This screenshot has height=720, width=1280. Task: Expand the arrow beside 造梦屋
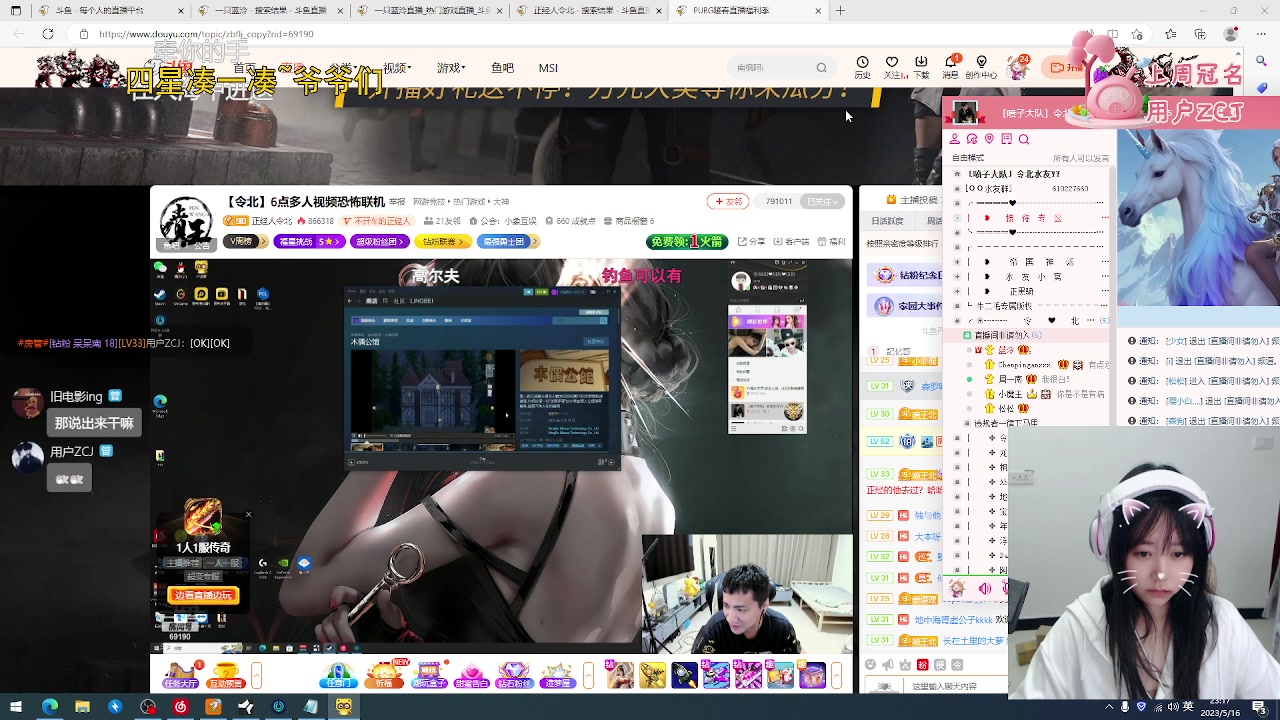coord(588,676)
